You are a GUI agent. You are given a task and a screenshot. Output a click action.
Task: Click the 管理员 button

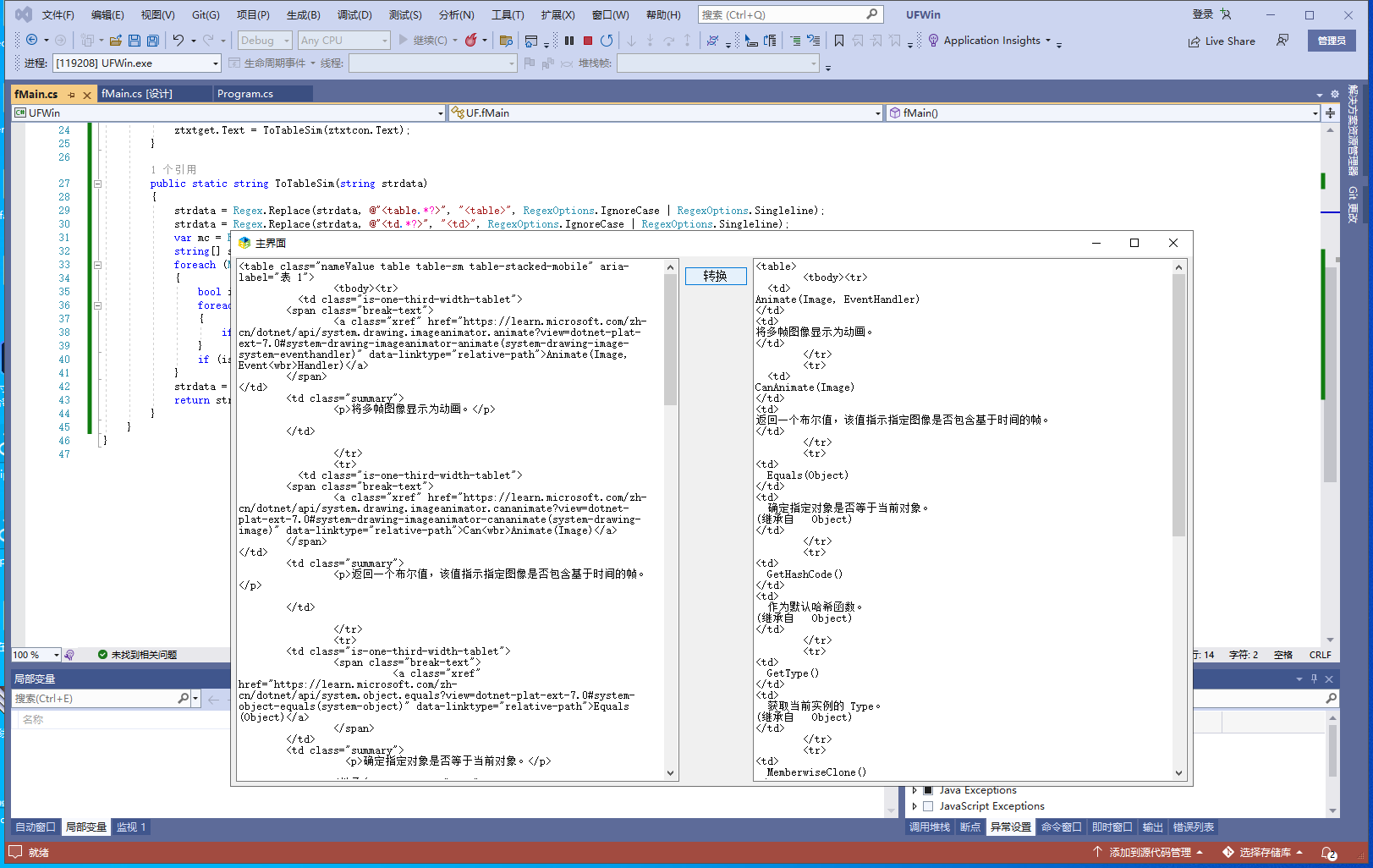1332,41
